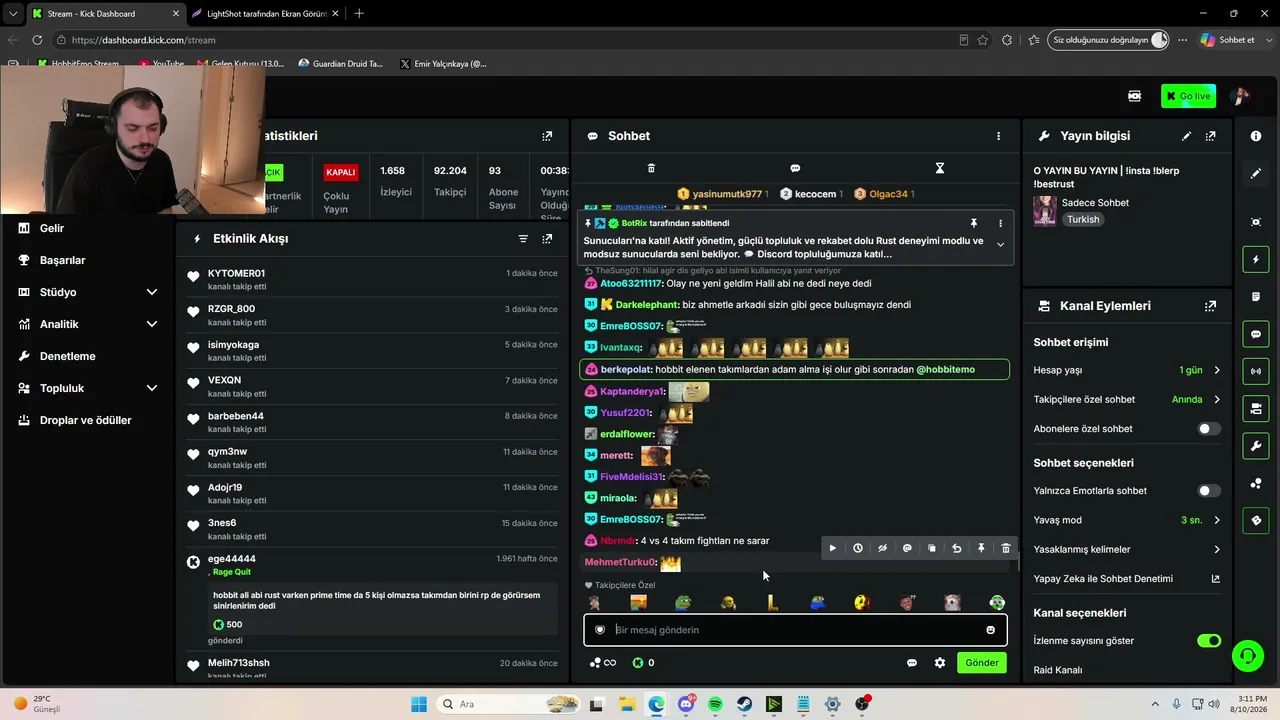Click the lightning bolt icon in right sidebar
Image resolution: width=1280 pixels, height=720 pixels.
tap(1256, 260)
